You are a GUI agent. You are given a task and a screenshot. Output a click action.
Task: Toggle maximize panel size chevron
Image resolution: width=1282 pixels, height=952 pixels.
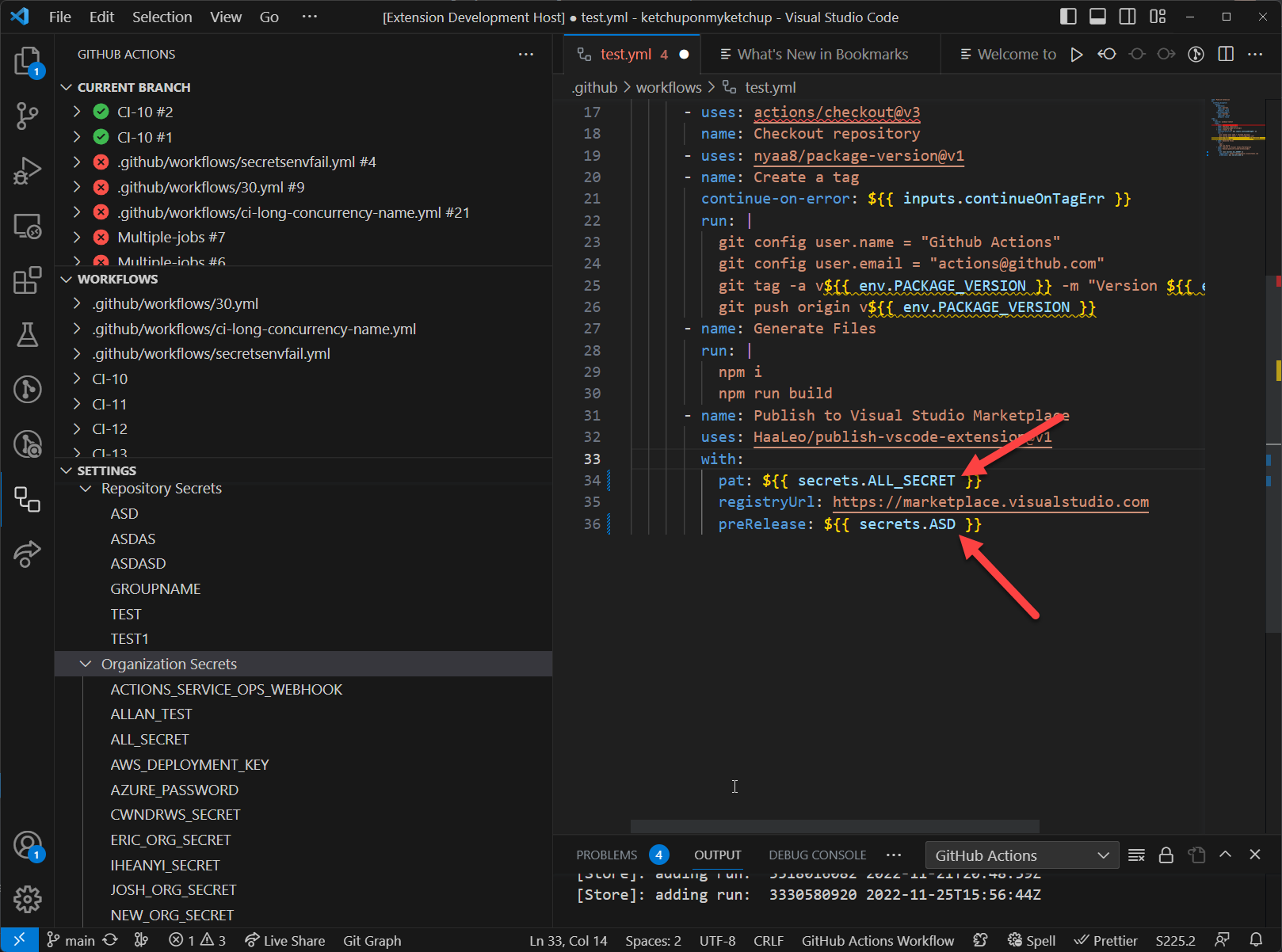click(1226, 855)
